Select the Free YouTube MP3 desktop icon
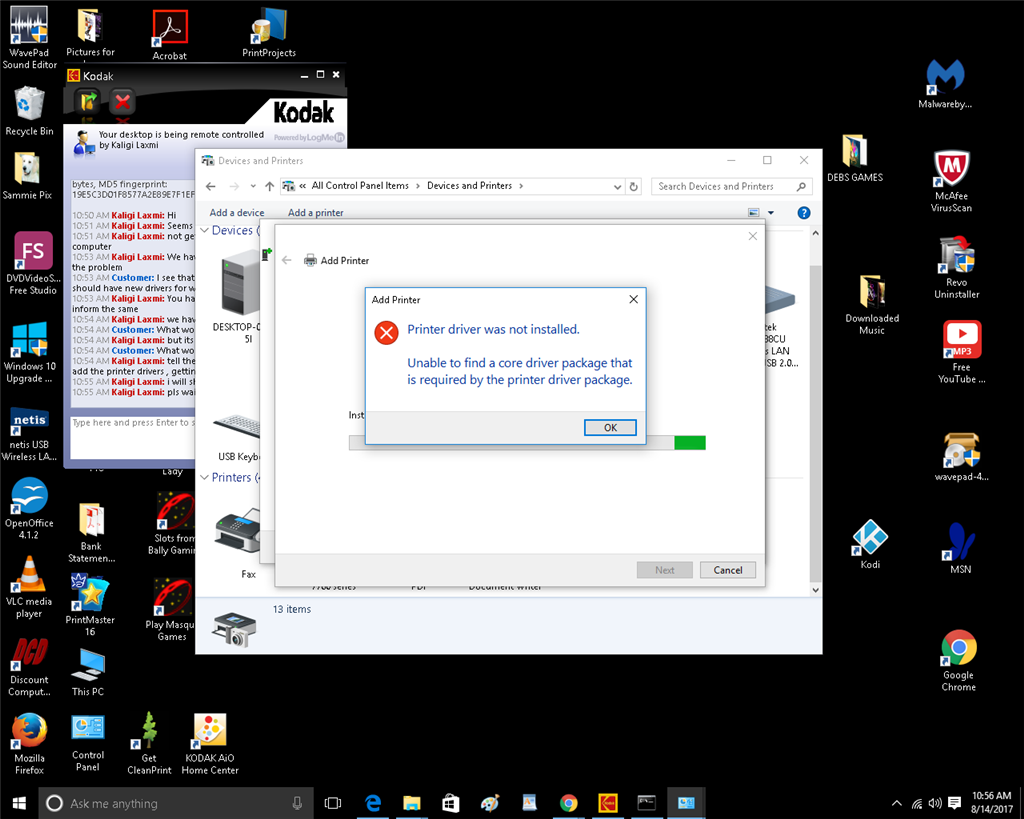Image resolution: width=1024 pixels, height=819 pixels. [961, 352]
